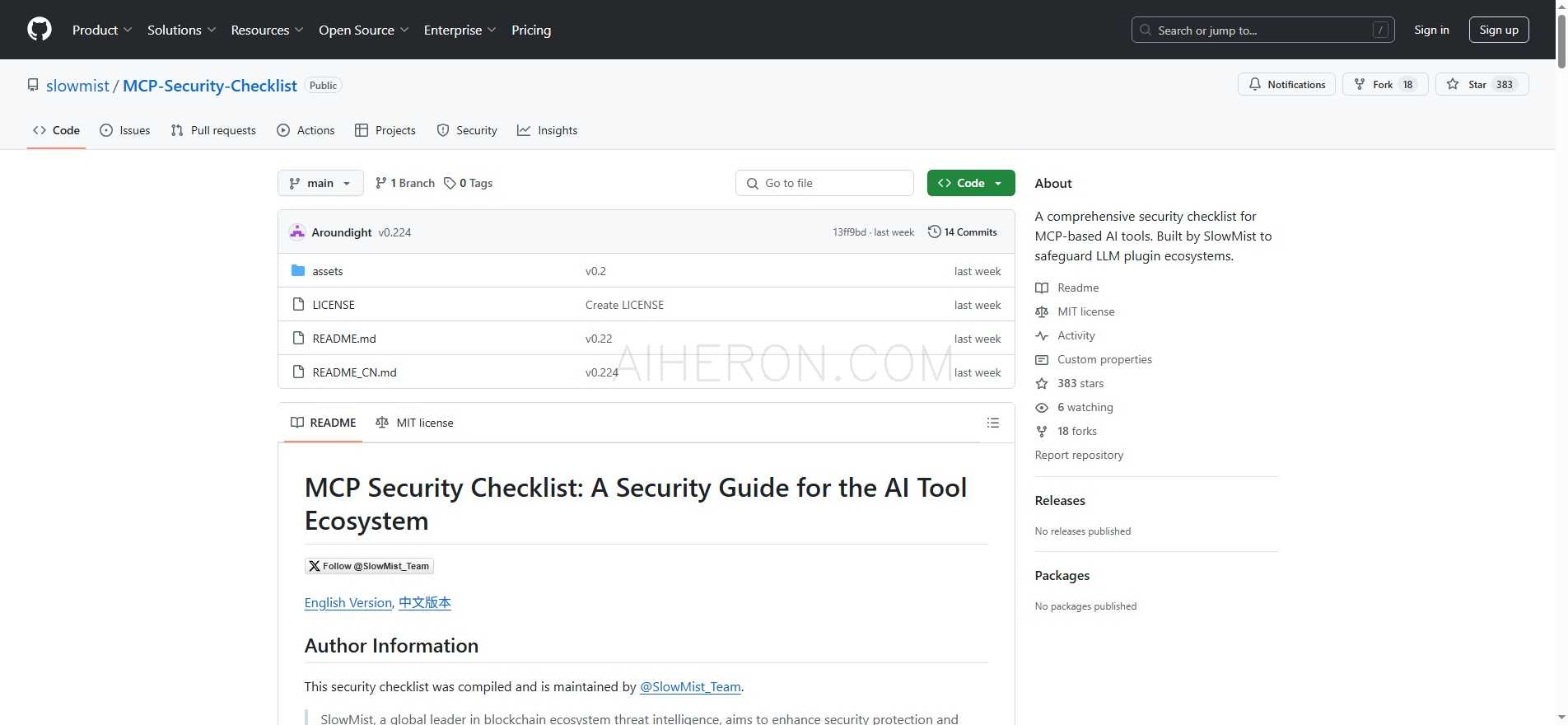This screenshot has width=1568, height=725.
Task: Expand the Product menu
Action: click(x=102, y=30)
